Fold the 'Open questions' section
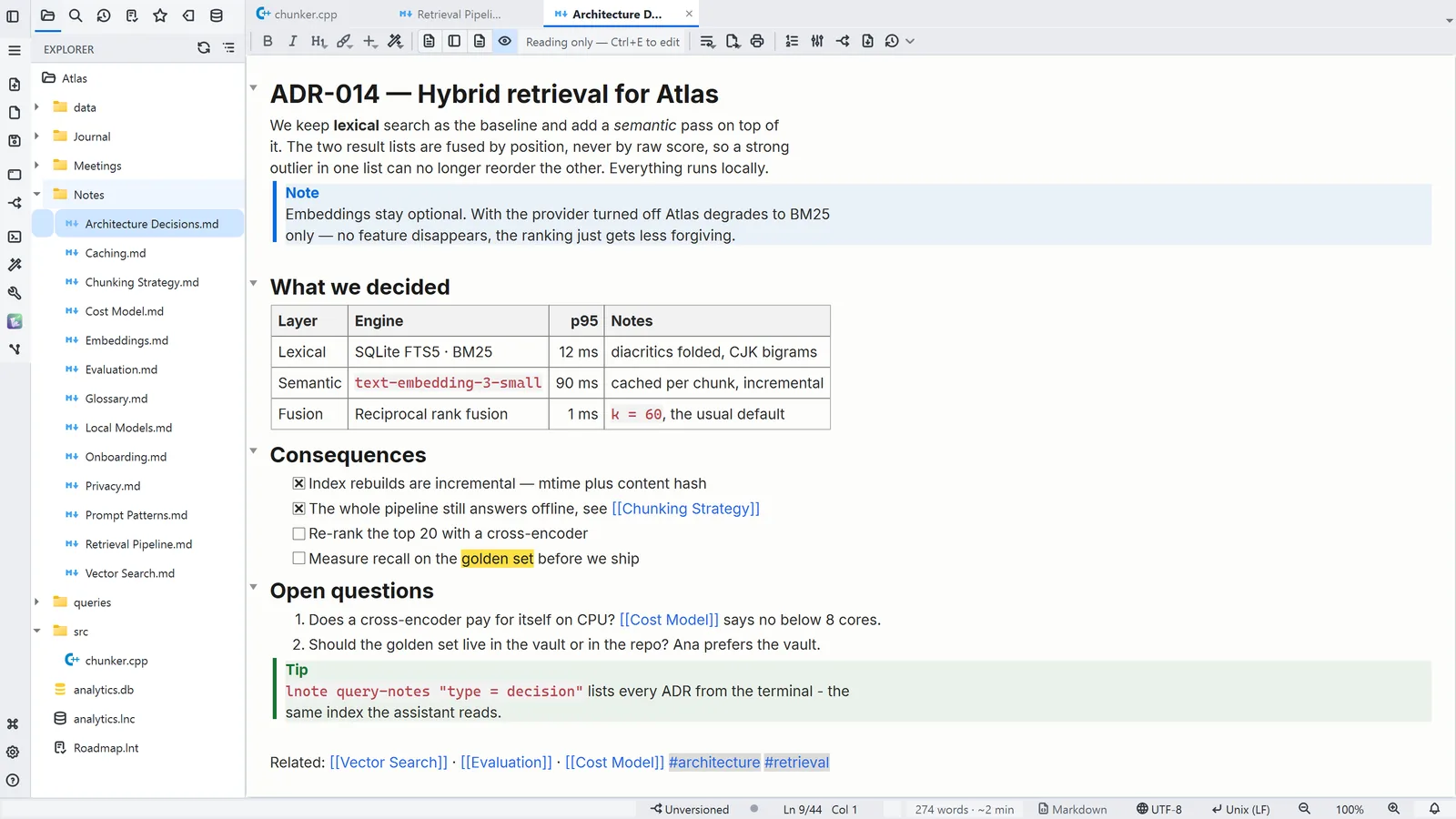This screenshot has width=1456, height=819. pos(254,587)
